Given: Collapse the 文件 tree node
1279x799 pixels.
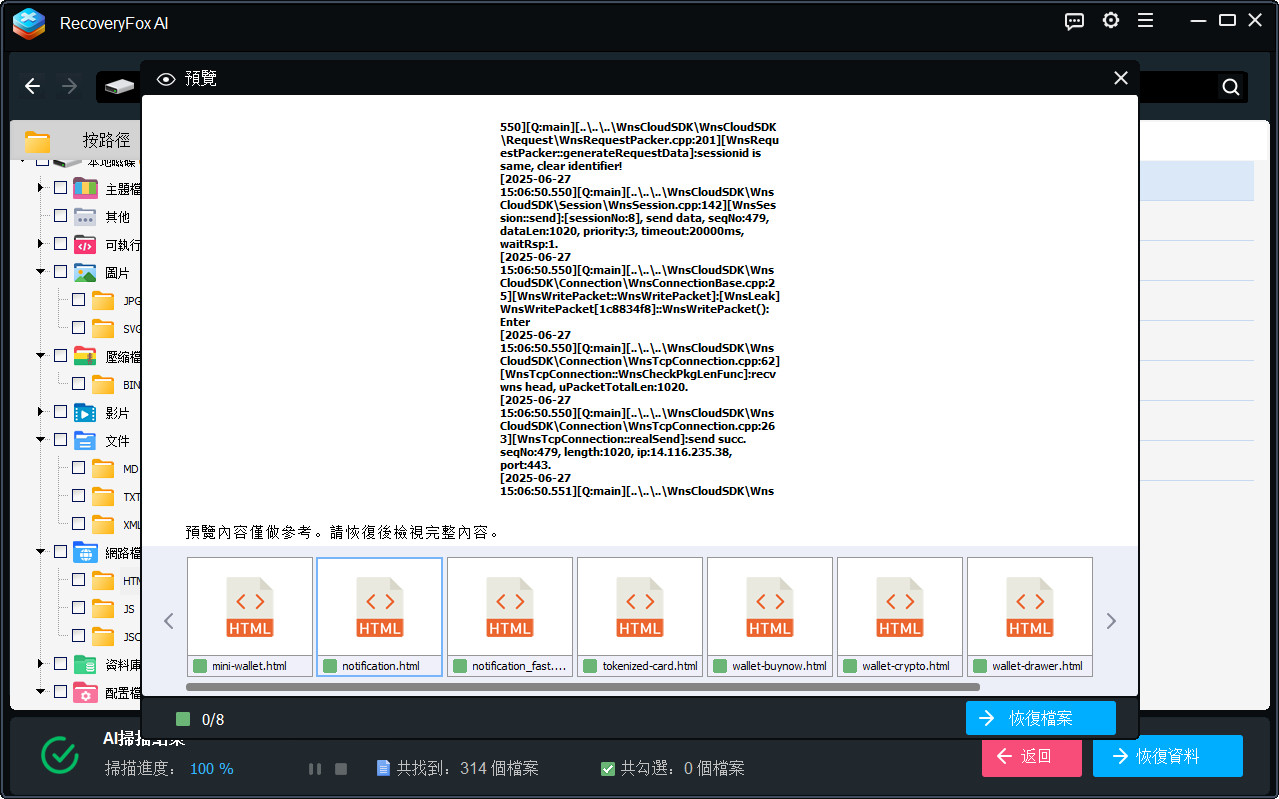Looking at the screenshot, I should (x=41, y=440).
